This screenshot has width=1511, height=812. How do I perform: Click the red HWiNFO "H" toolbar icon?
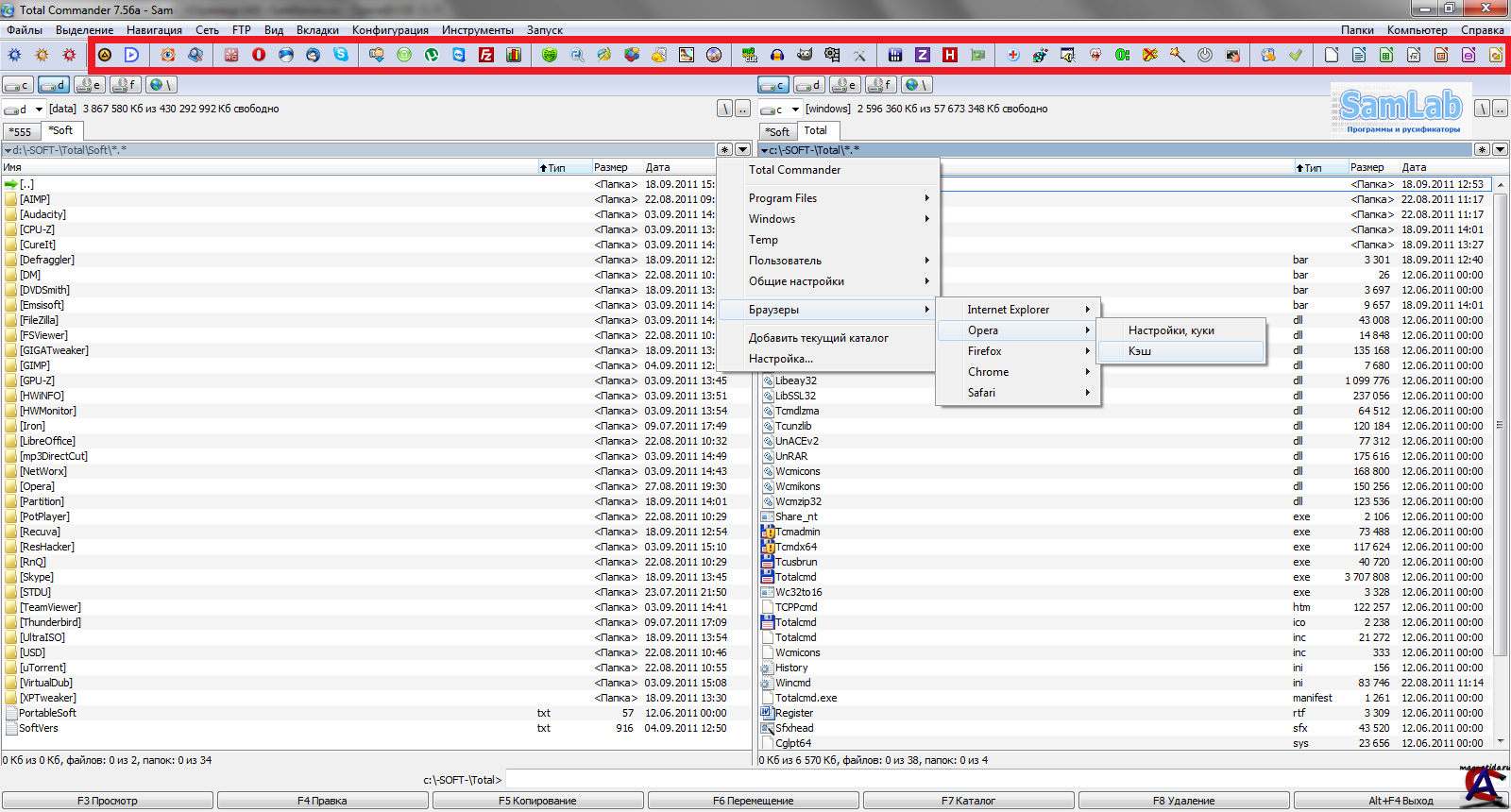click(x=950, y=55)
